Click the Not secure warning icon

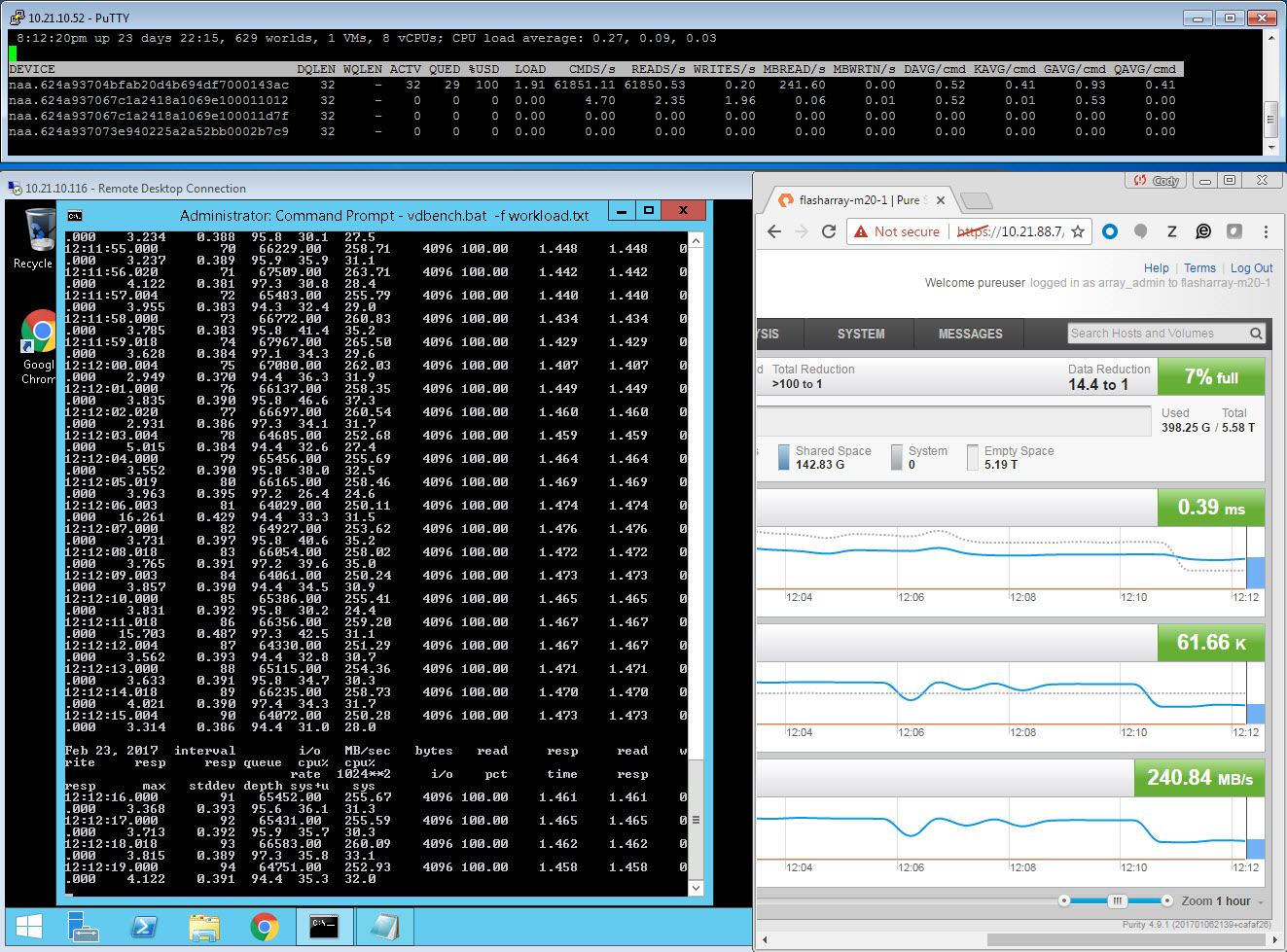point(861,231)
